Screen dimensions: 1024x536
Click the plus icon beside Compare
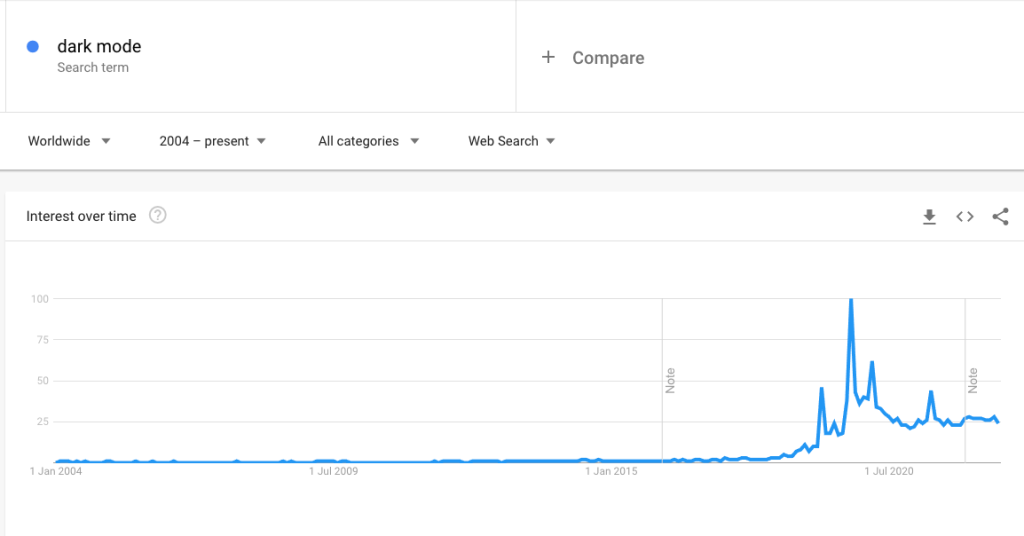click(548, 58)
